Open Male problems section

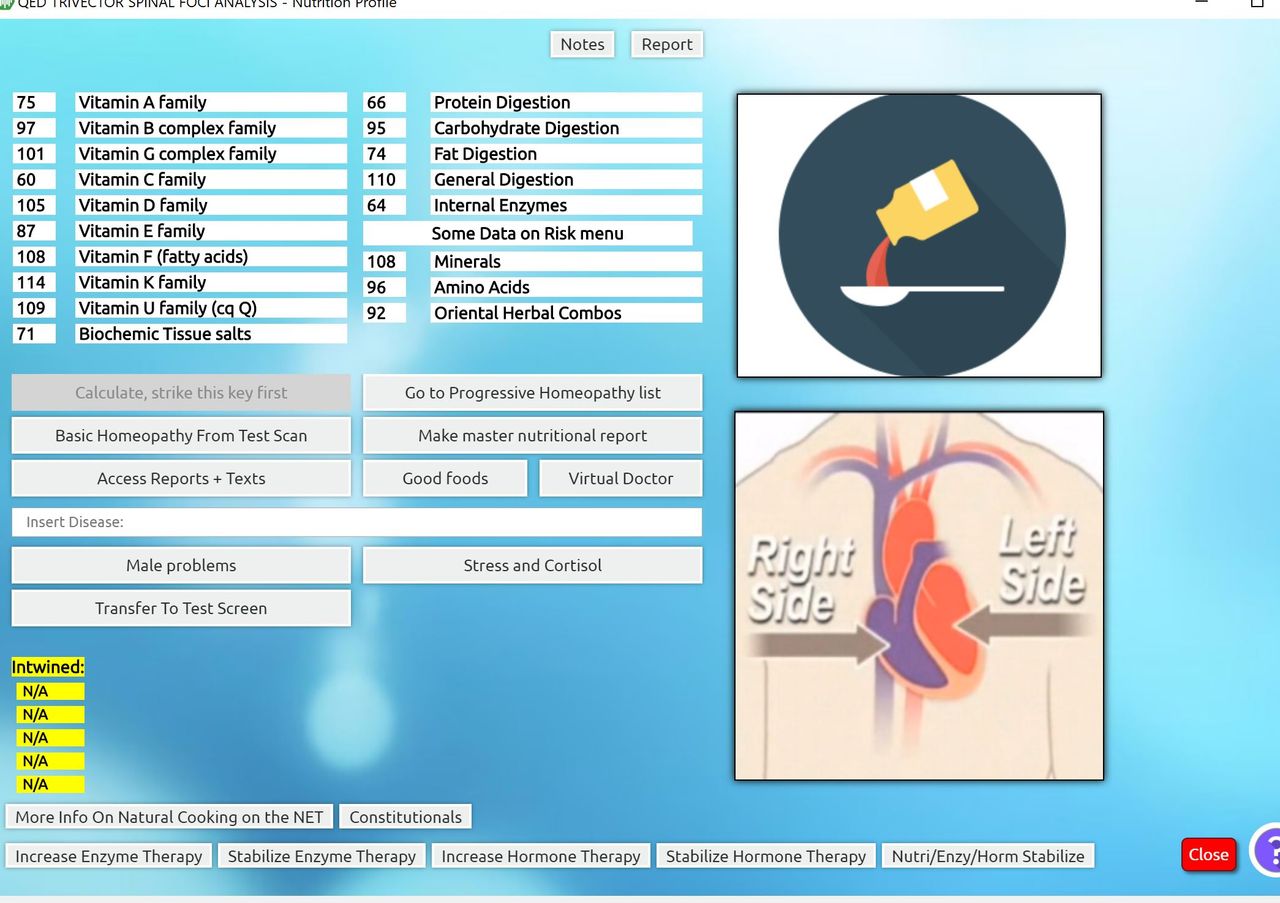click(181, 566)
